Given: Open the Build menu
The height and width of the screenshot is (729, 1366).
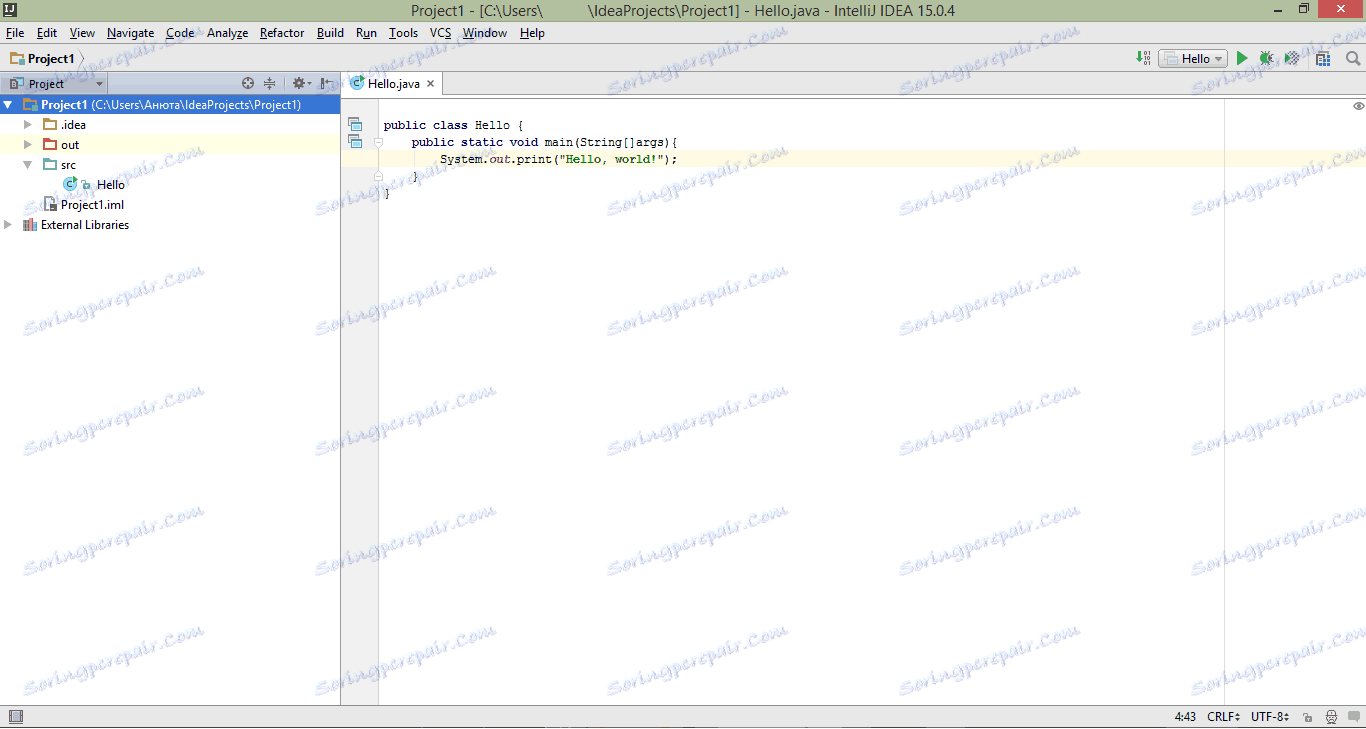Looking at the screenshot, I should (x=330, y=33).
